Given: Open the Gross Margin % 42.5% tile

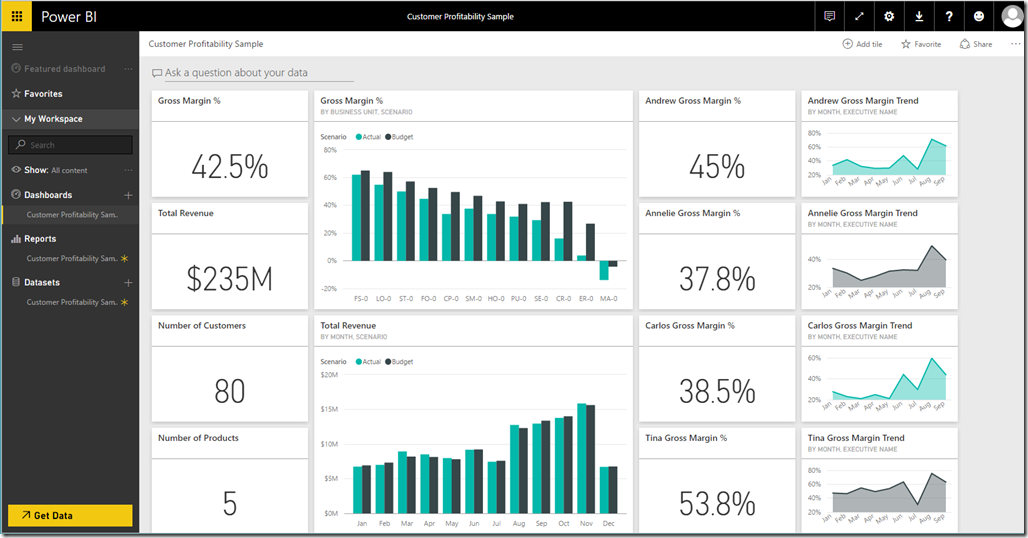Looking at the screenshot, I should click(229, 144).
